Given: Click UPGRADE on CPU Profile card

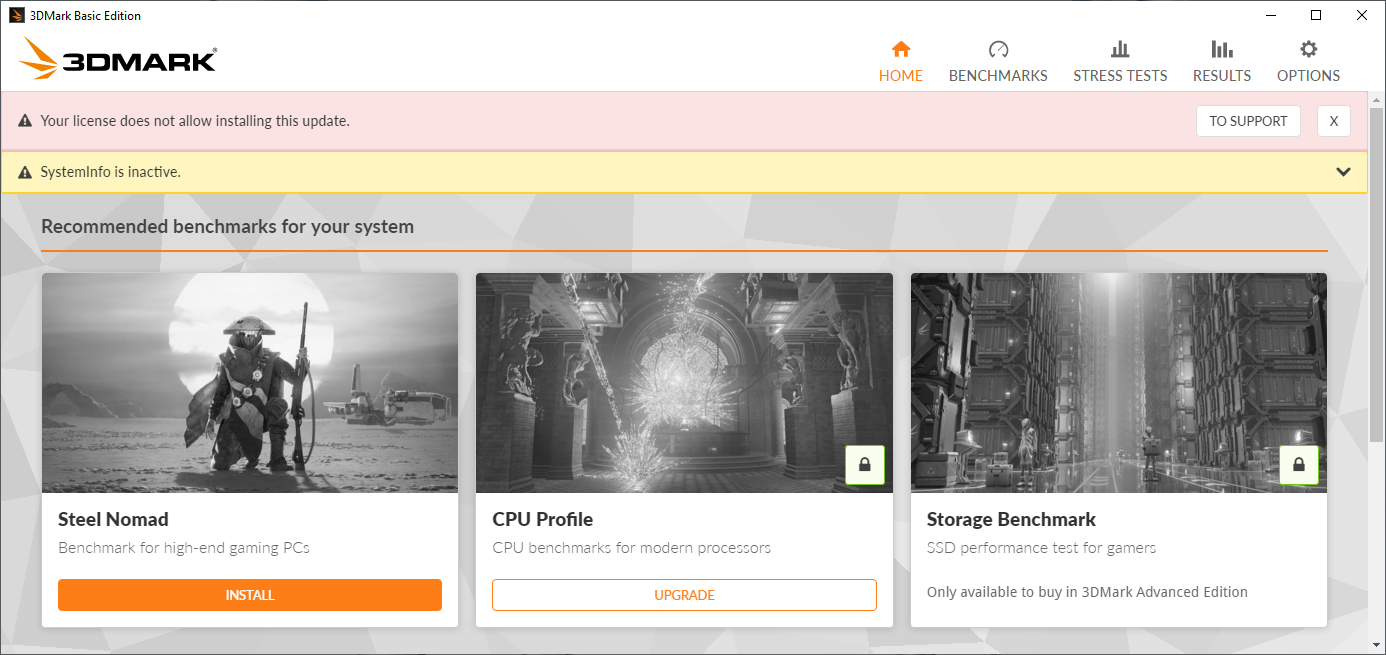Looking at the screenshot, I should pyautogui.click(x=684, y=595).
